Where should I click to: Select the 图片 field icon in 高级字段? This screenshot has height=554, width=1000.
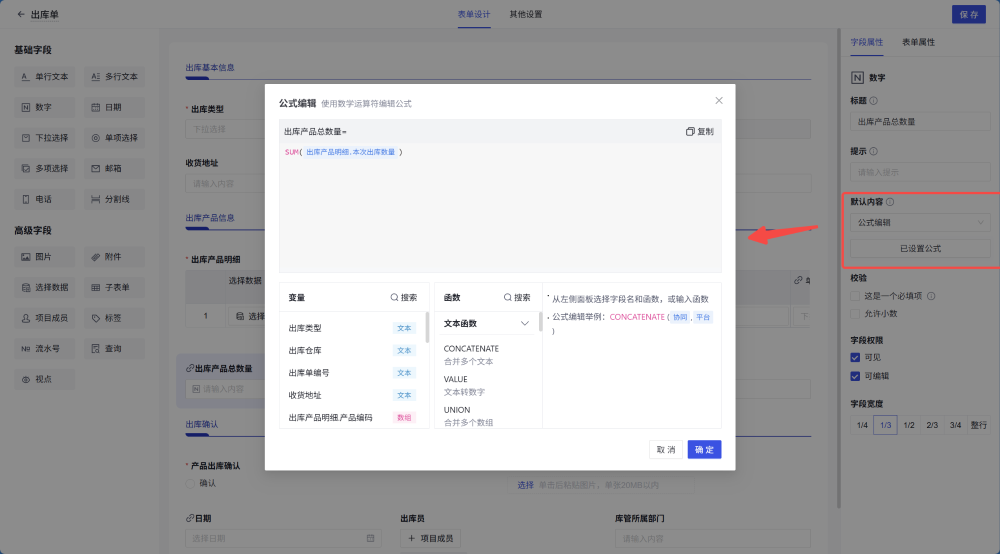[x=27, y=257]
